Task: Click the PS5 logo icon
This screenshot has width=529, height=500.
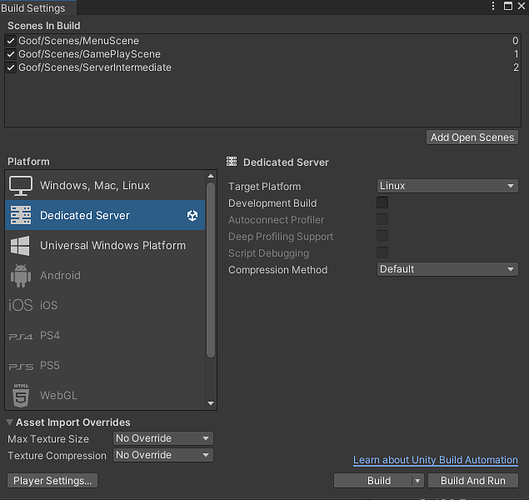Action: (x=21, y=366)
